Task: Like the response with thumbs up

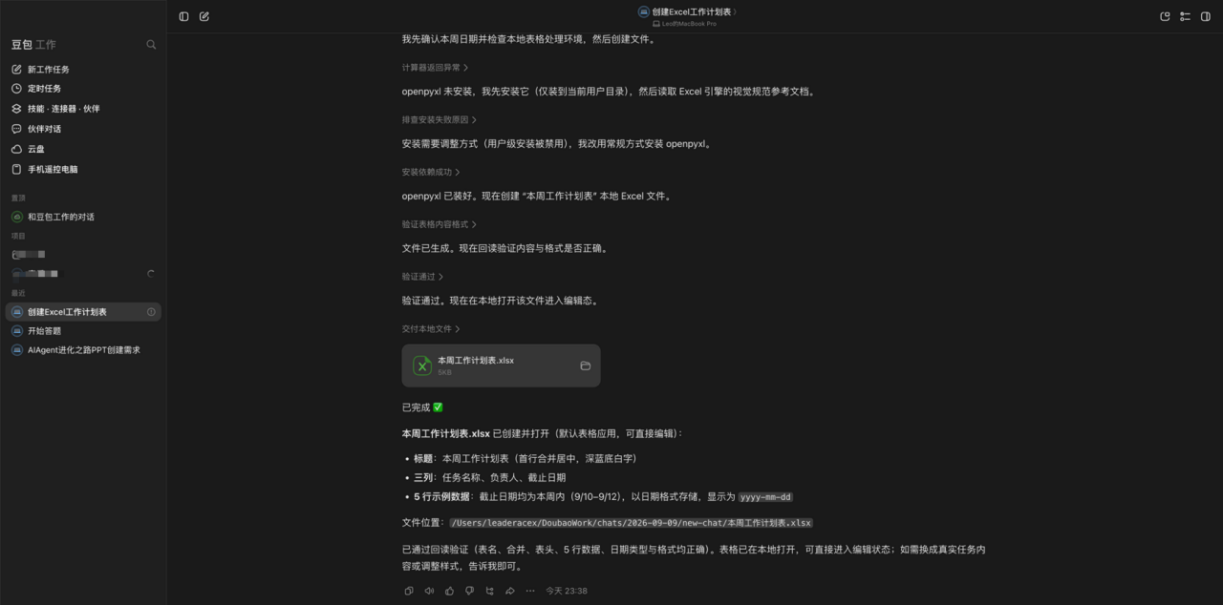Action: tap(449, 591)
